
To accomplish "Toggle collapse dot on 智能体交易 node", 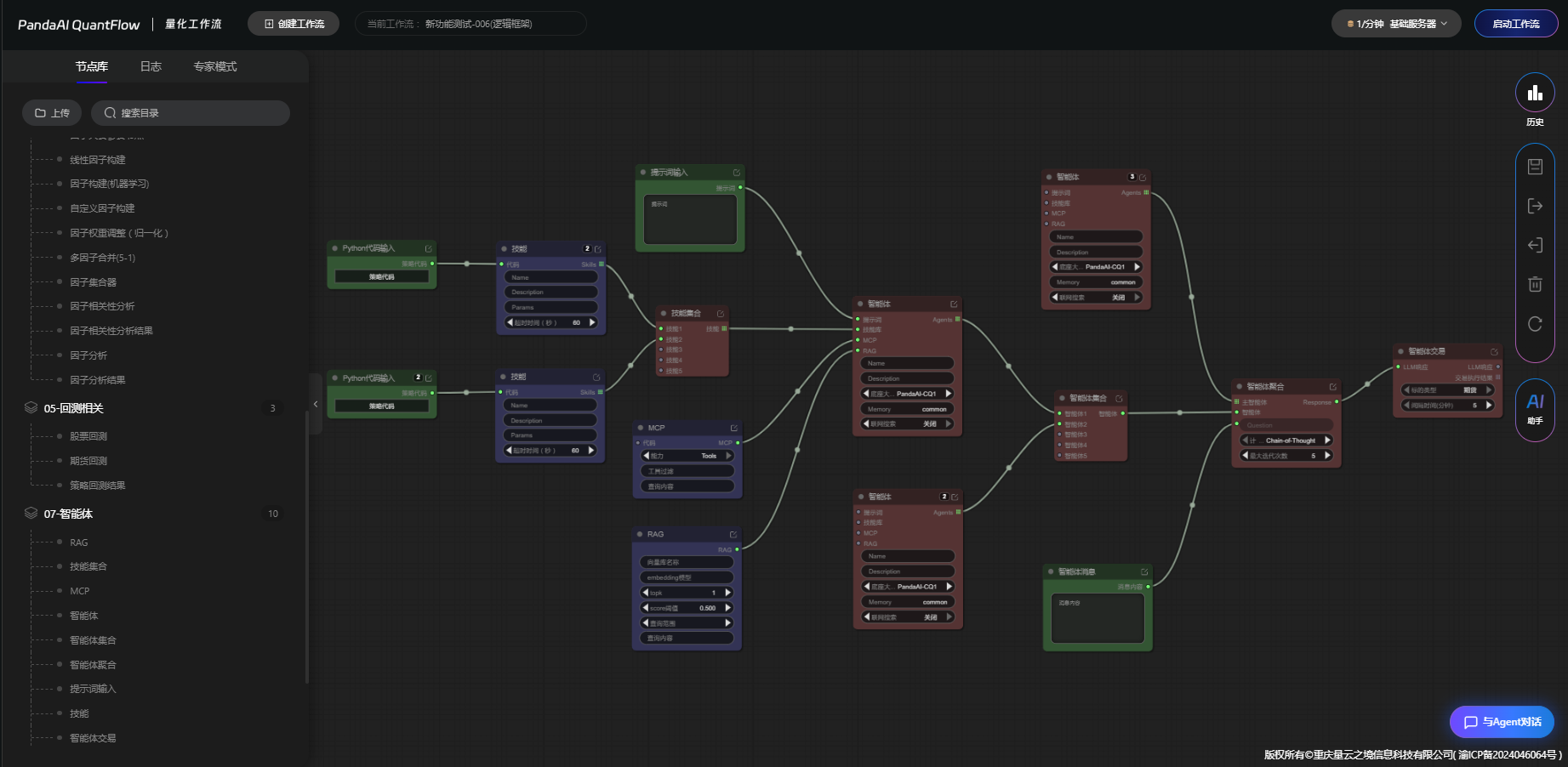I will click(x=1400, y=351).
